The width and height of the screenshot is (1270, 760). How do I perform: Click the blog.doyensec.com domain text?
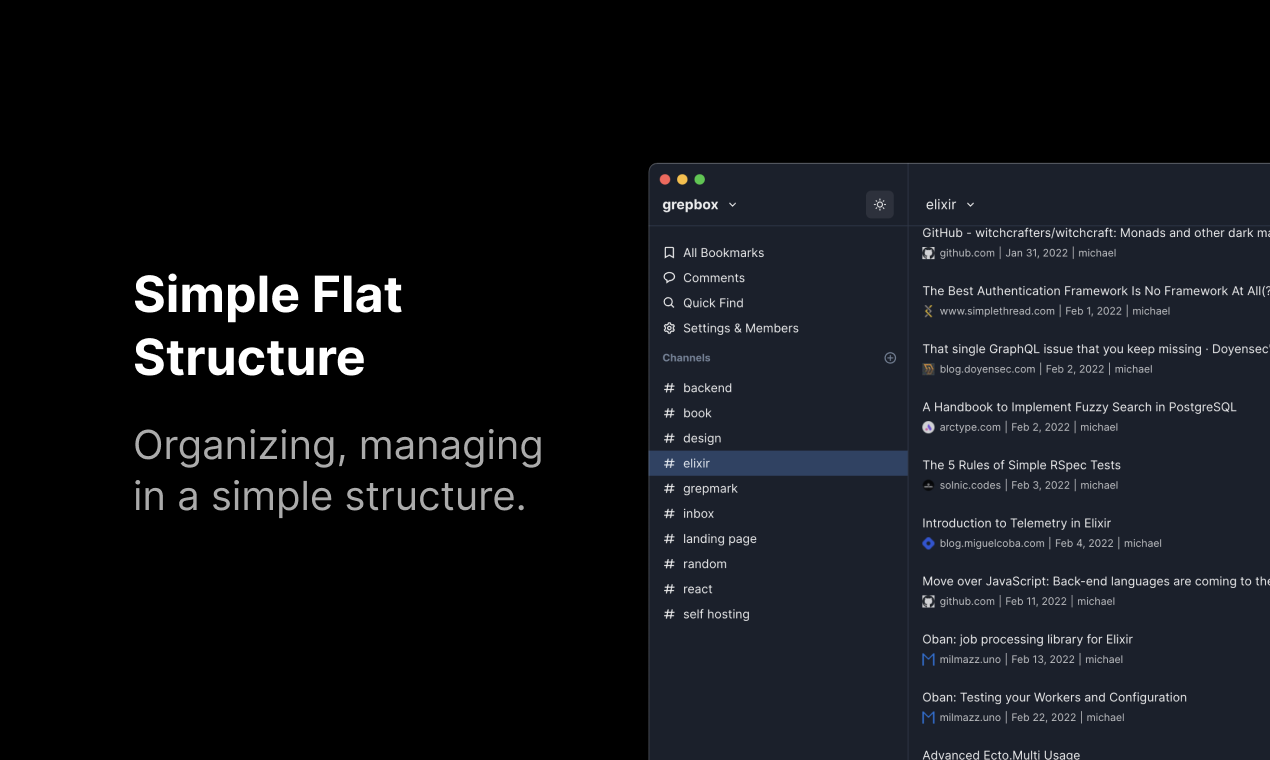pyautogui.click(x=987, y=369)
